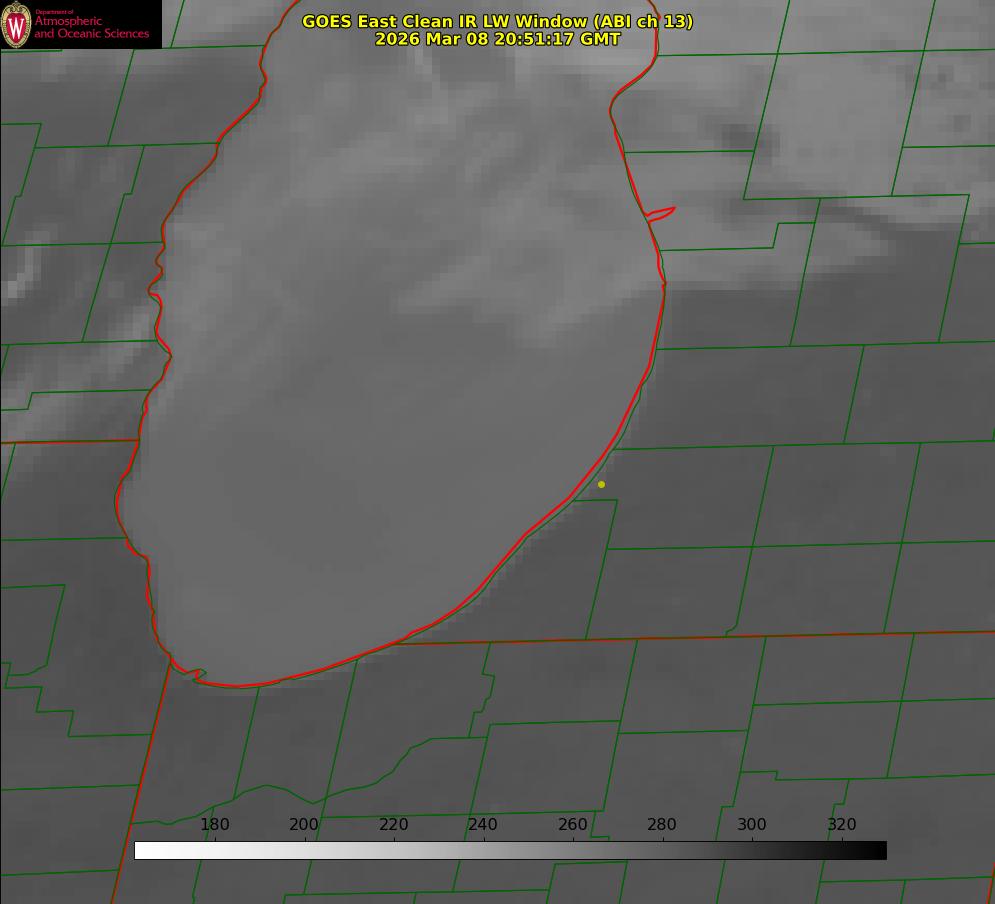Viewport: 995px width, 904px height.
Task: Click the Atmospheric and Oceanic Sciences text
Action: 92,27
